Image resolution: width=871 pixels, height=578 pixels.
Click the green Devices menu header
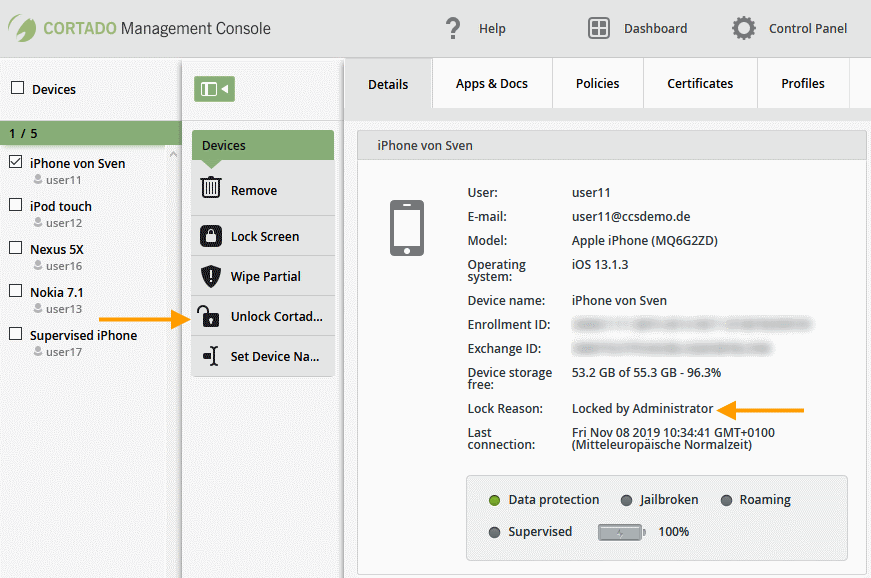[263, 145]
